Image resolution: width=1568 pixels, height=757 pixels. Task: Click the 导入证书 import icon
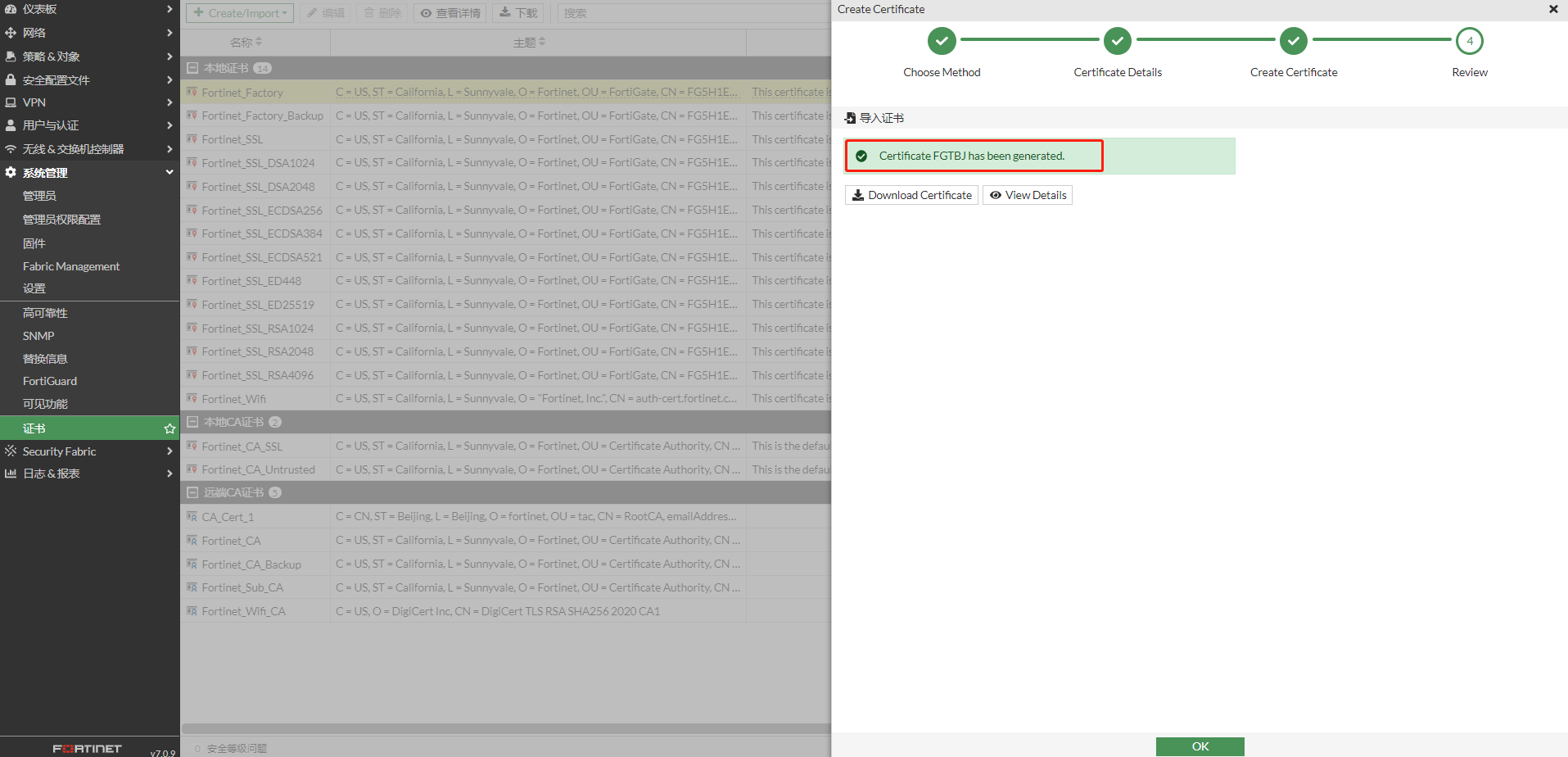click(x=850, y=118)
